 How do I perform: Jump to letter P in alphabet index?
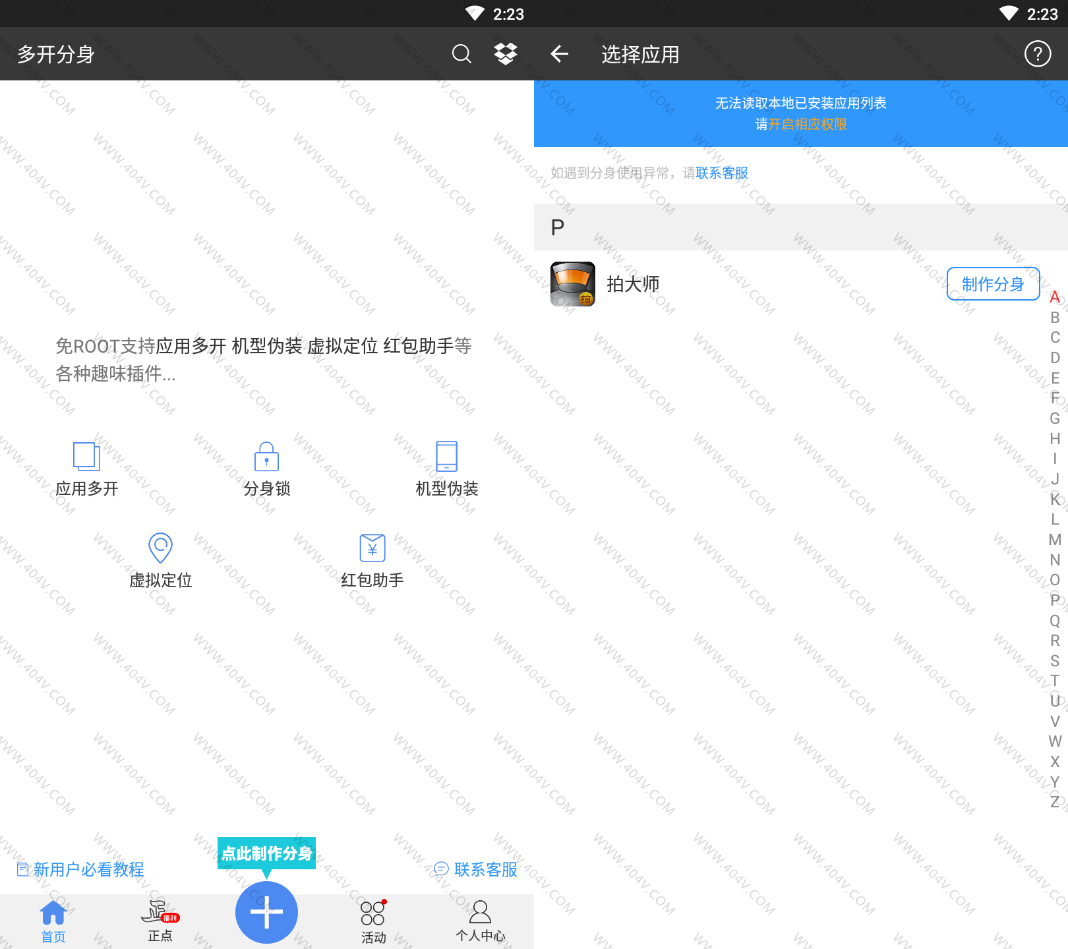pyautogui.click(x=1055, y=600)
